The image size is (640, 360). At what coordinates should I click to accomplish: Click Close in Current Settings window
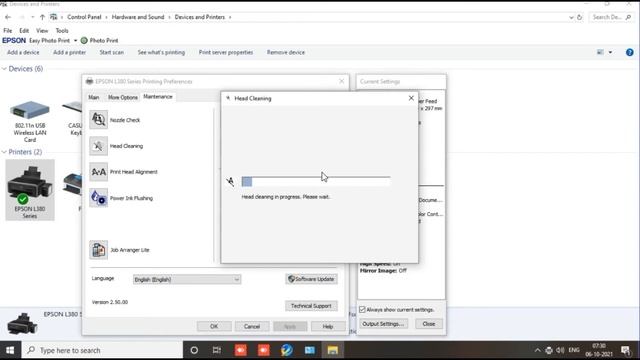[429, 324]
